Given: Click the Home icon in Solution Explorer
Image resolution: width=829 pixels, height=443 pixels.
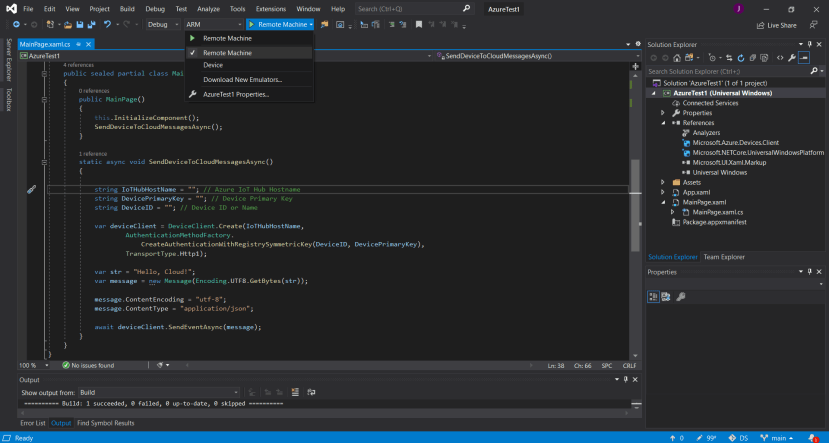Looking at the screenshot, I should (x=677, y=58).
